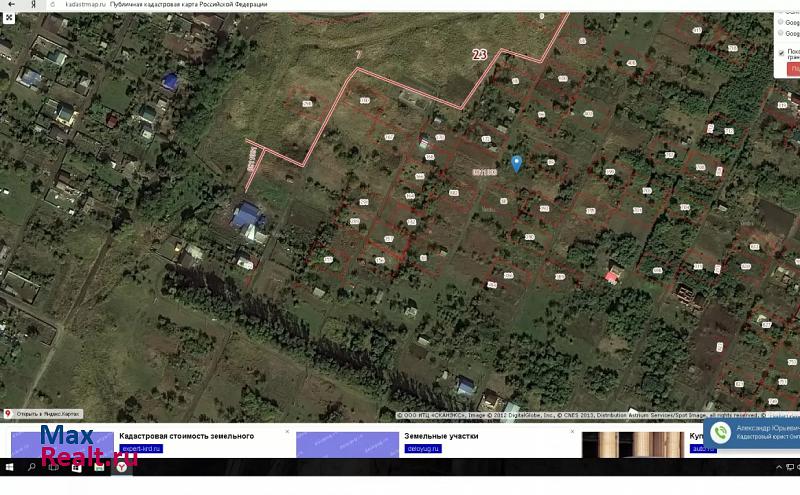
Task: Select the bottom Google layer radio button
Action: (780, 34)
